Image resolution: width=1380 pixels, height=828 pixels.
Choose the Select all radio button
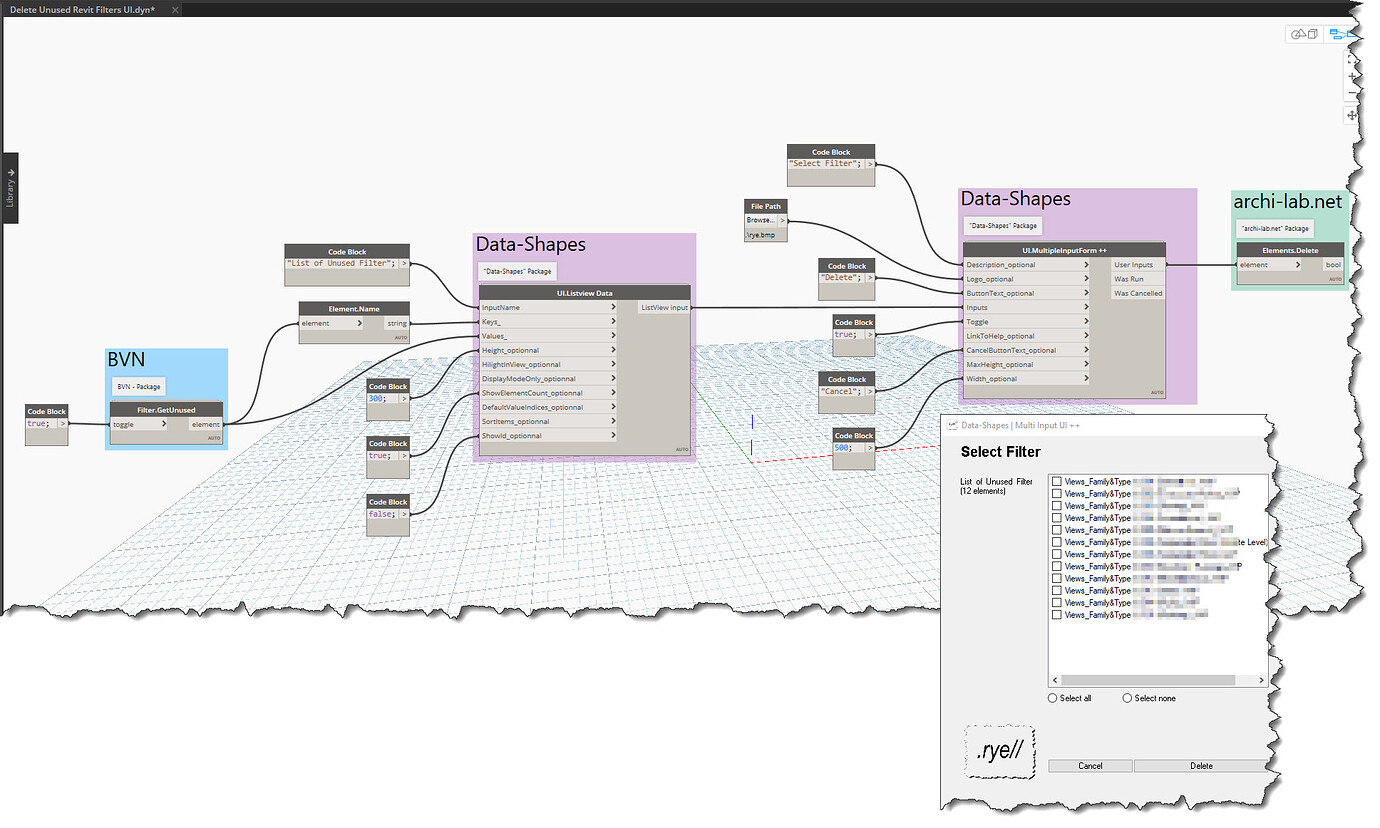tap(1053, 698)
